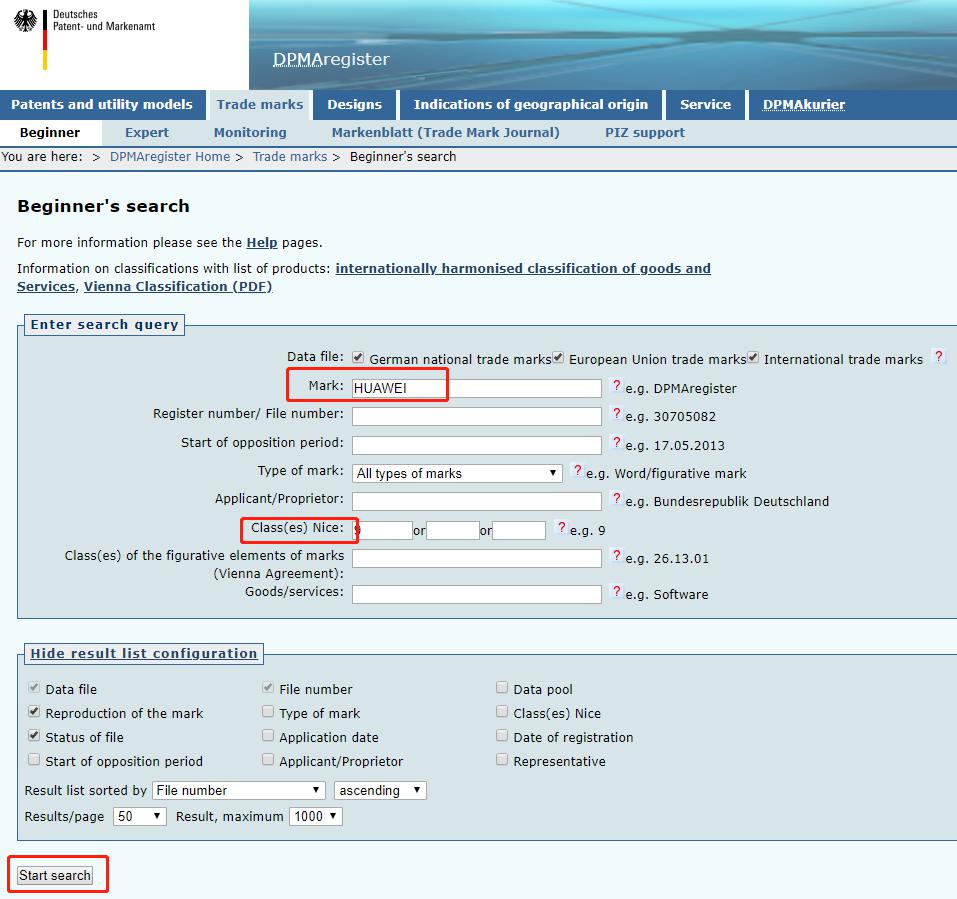This screenshot has height=899, width=957.
Task: Click the Start of opposition period input
Action: [x=477, y=445]
